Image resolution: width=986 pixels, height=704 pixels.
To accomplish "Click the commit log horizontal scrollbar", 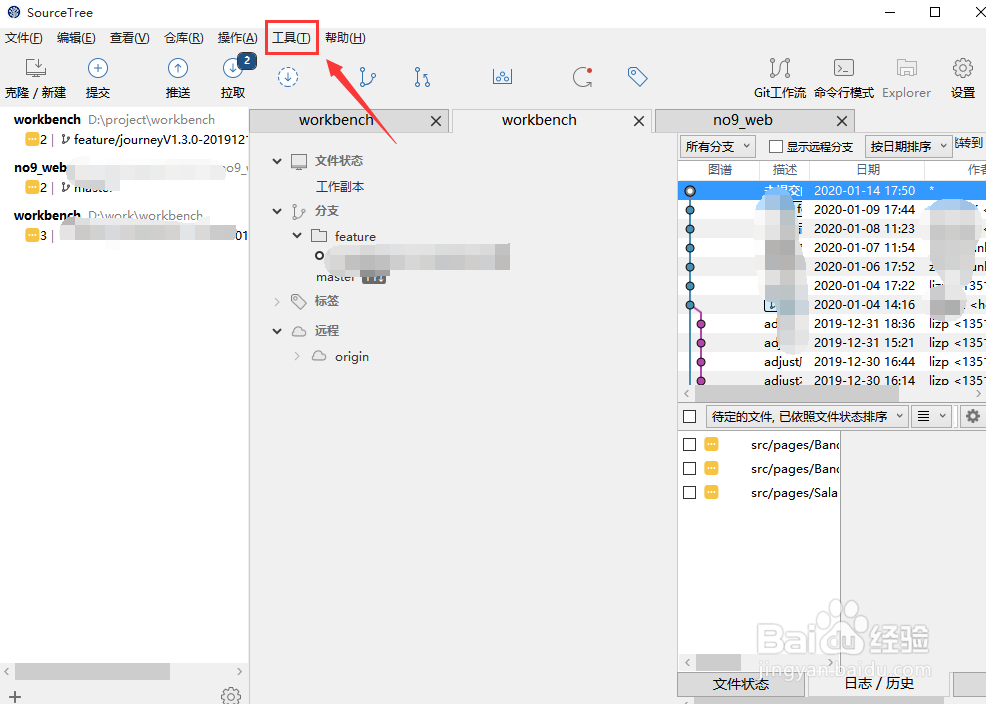I will coord(796,393).
